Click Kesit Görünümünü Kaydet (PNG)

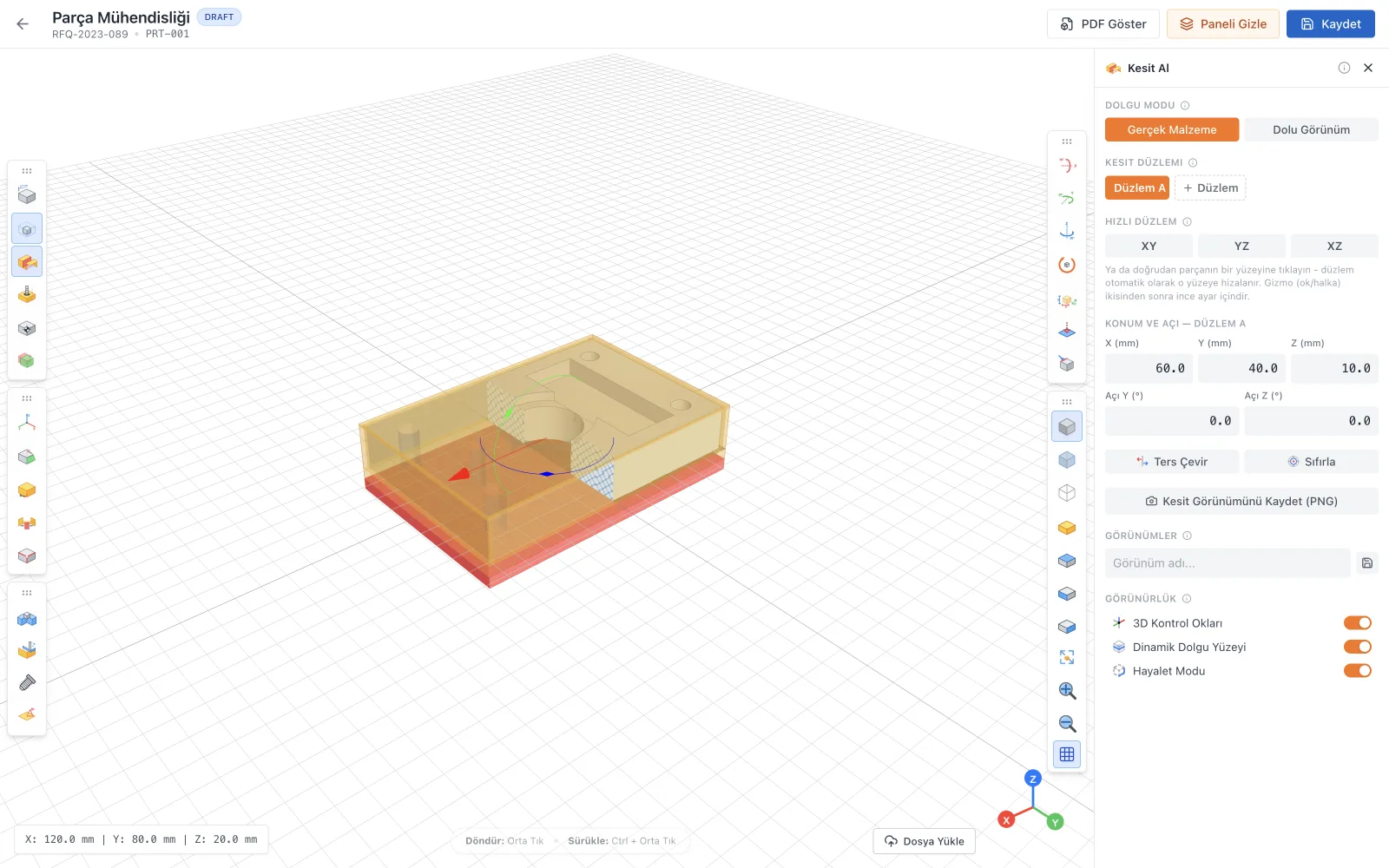coord(1241,501)
